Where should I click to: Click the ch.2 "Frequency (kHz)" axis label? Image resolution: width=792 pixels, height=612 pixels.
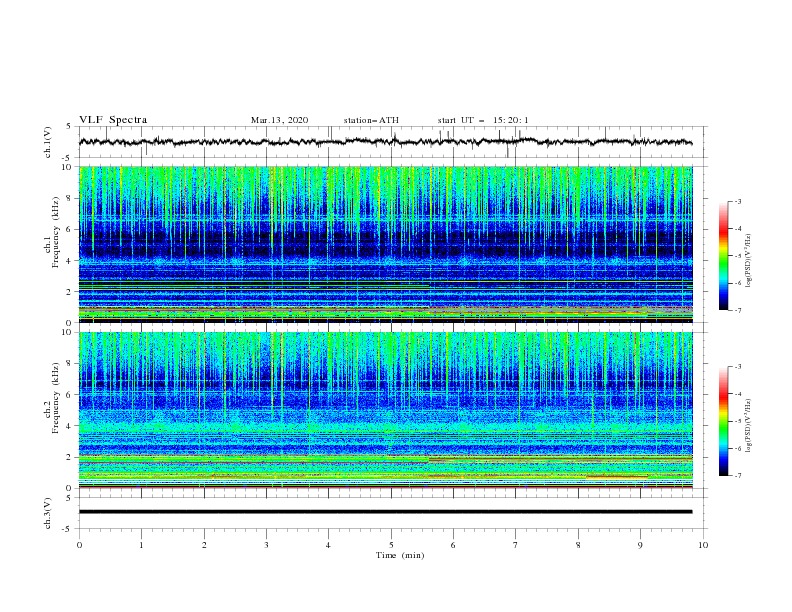click(x=56, y=398)
